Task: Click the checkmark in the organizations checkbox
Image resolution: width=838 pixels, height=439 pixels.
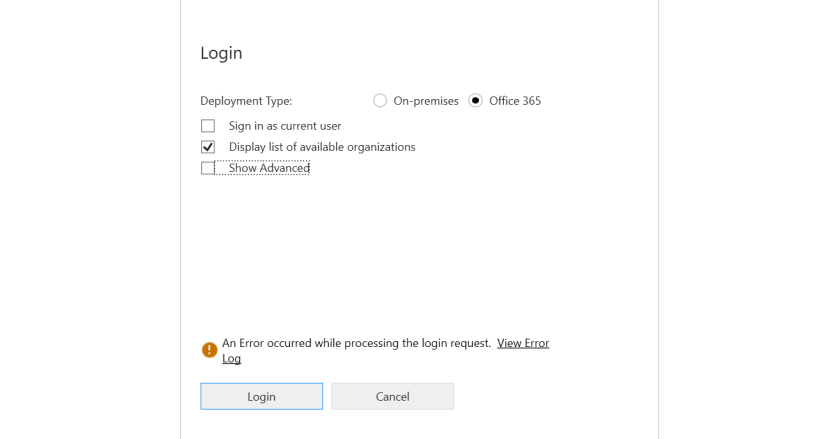Action: pyautogui.click(x=208, y=147)
